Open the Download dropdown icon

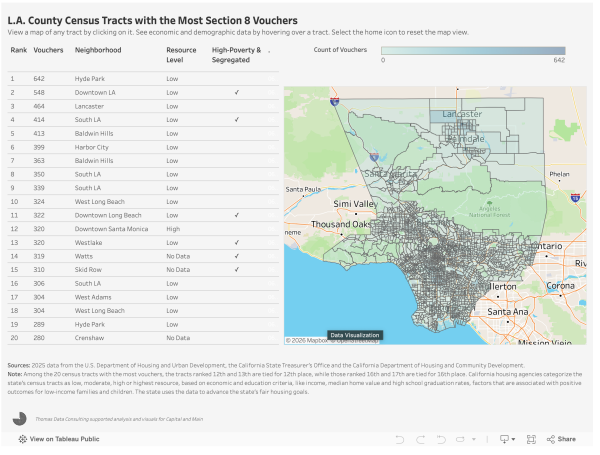507,439
